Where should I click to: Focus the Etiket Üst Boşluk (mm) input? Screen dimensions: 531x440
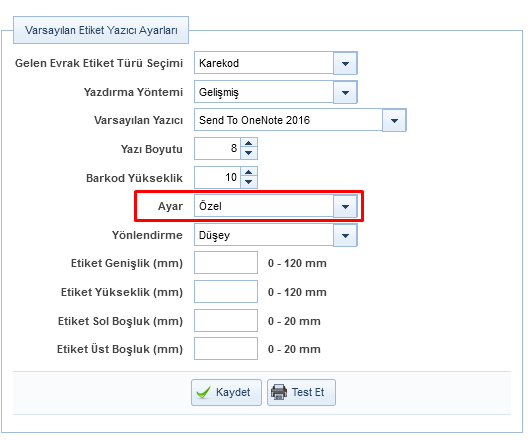[x=226, y=349]
